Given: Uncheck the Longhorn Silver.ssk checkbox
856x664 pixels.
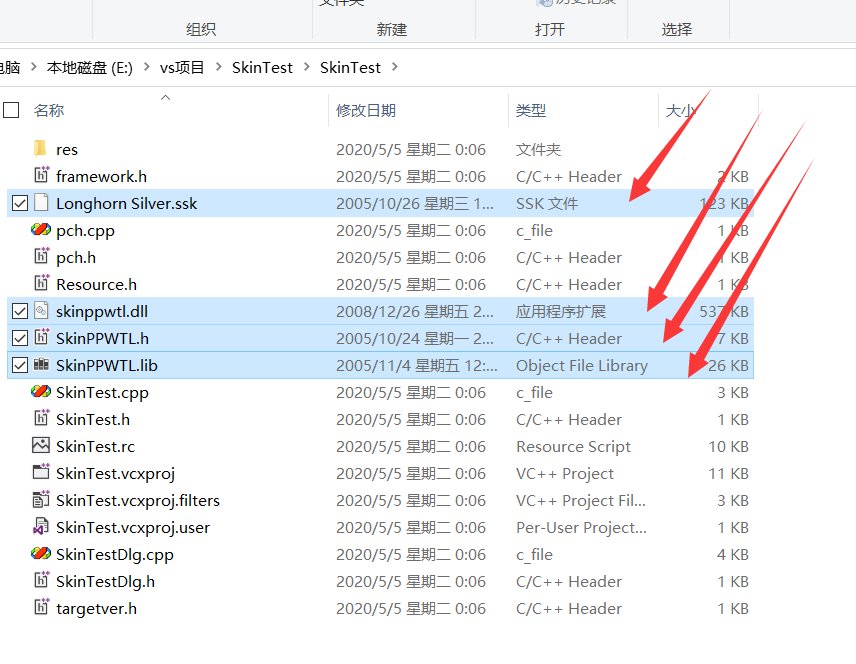Looking at the screenshot, I should 20,204.
